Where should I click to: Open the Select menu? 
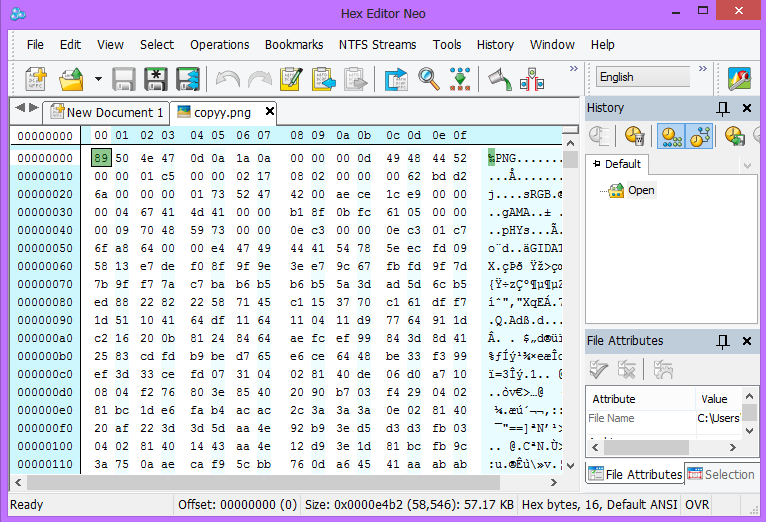coord(157,44)
